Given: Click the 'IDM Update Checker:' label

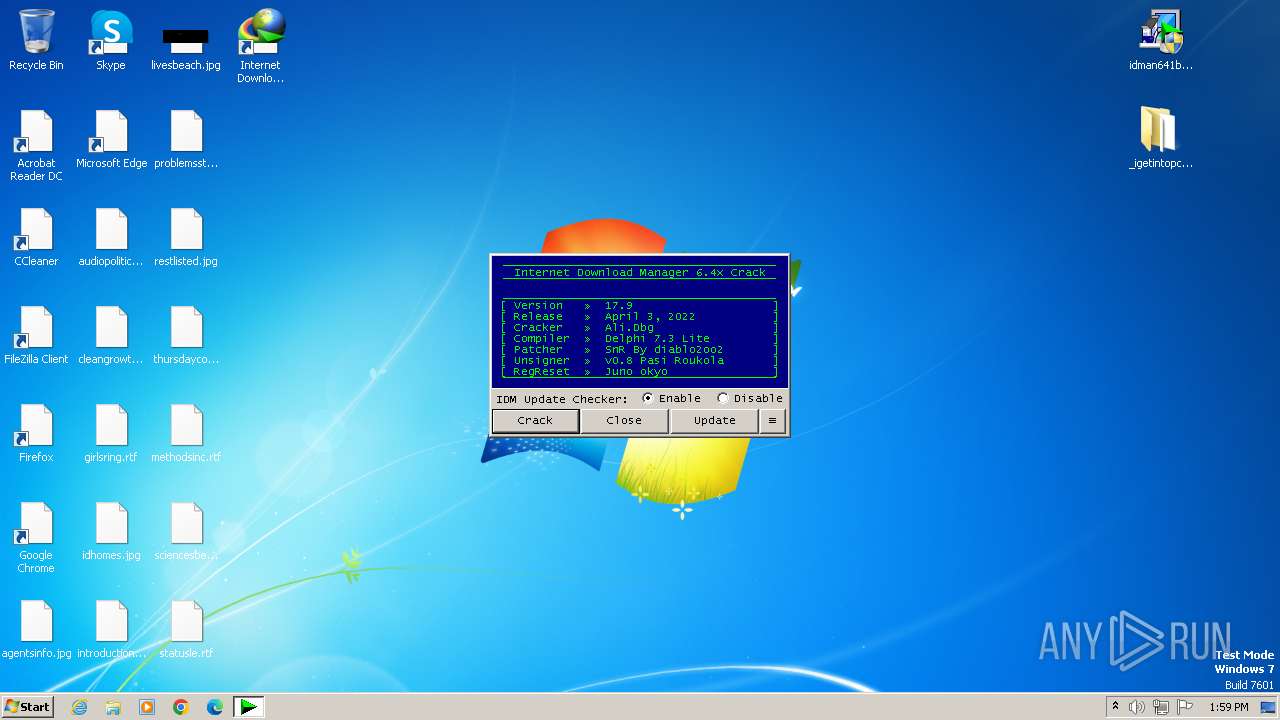Looking at the screenshot, I should click(x=562, y=399).
